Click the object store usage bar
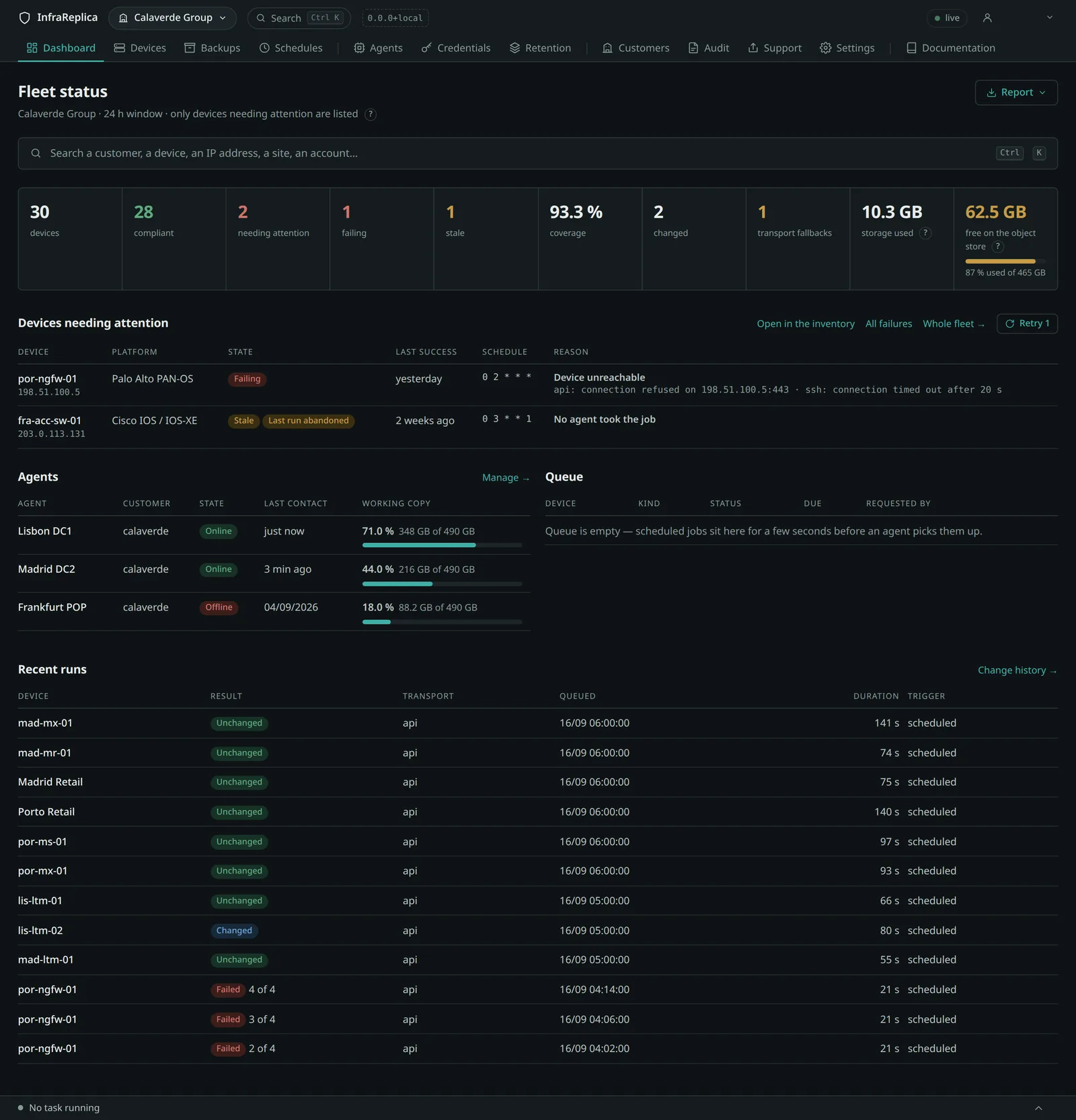The image size is (1076, 1120). point(1005,261)
